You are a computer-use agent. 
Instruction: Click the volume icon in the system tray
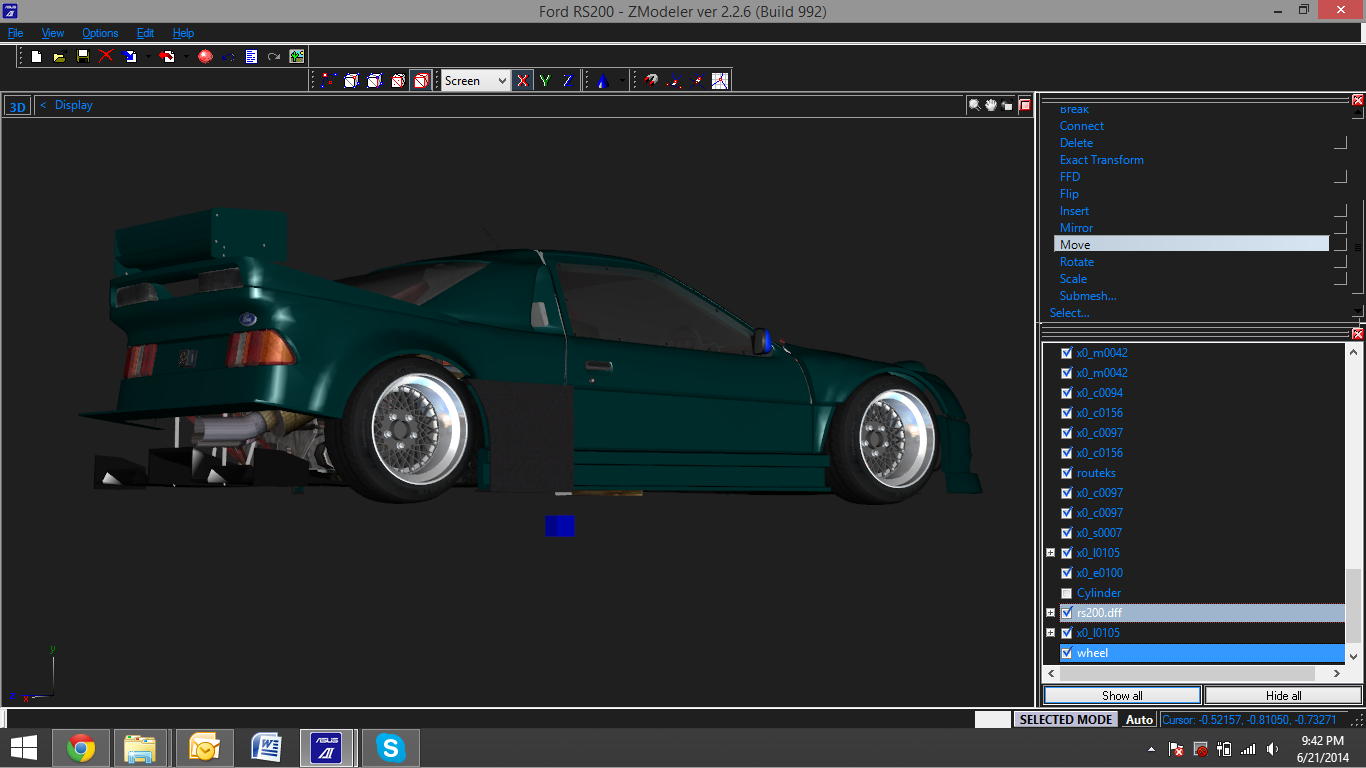[1271, 748]
